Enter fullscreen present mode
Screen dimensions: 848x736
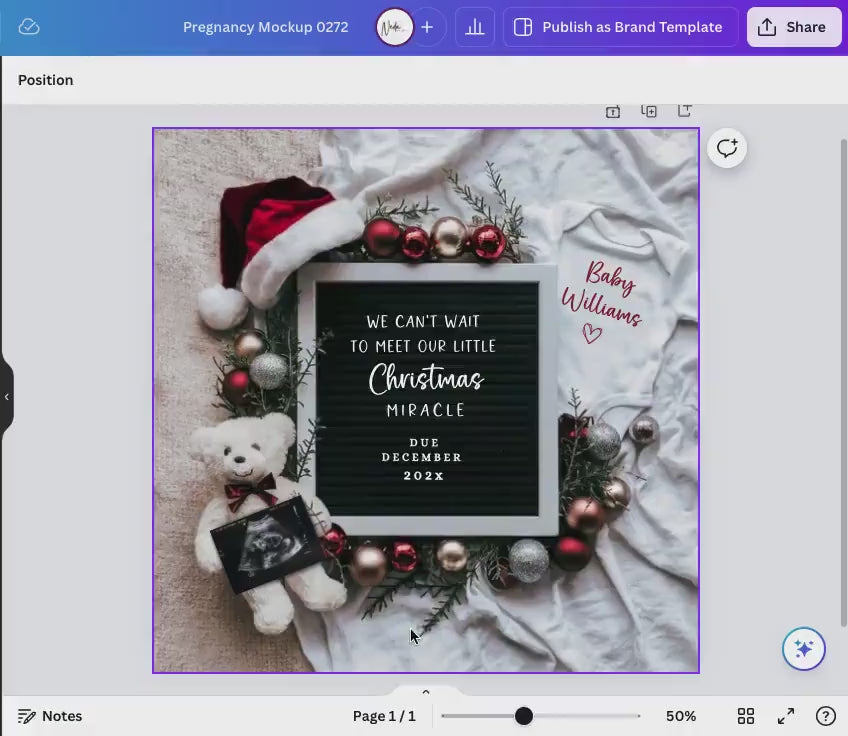[x=786, y=716]
